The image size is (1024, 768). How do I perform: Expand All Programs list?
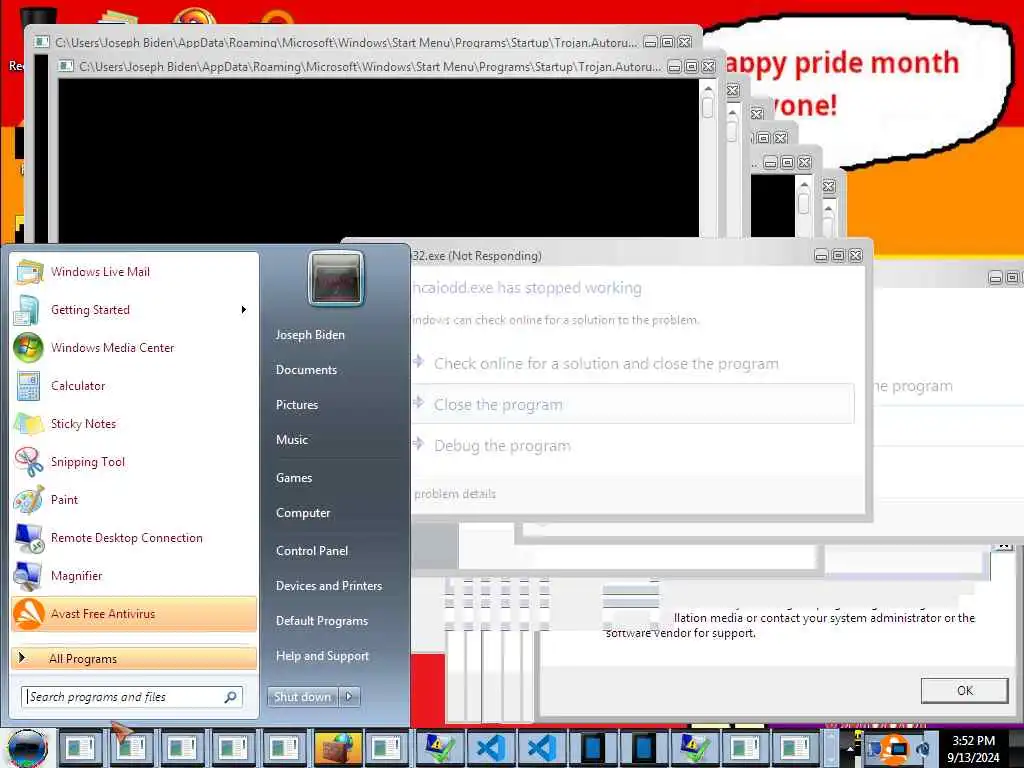(x=134, y=658)
